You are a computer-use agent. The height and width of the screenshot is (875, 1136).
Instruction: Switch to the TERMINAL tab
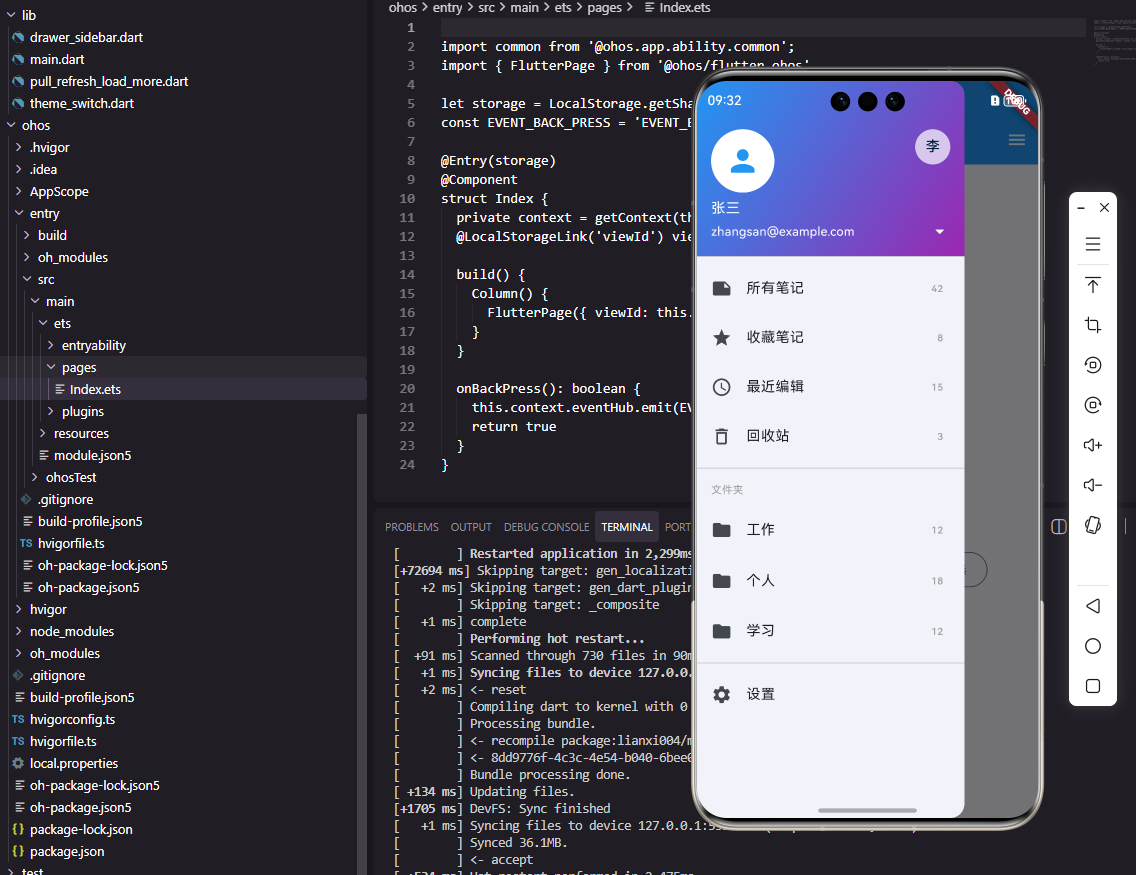[627, 527]
